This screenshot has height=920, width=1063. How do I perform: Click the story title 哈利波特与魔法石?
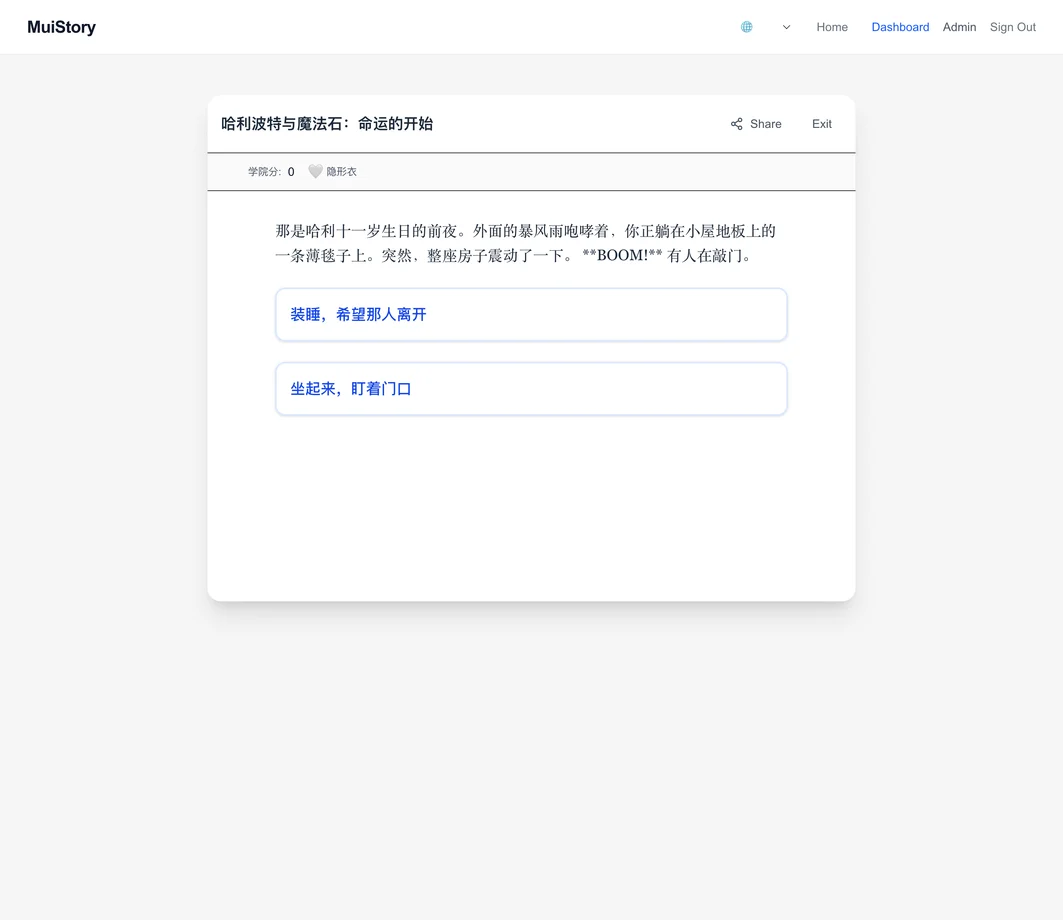pos(327,124)
